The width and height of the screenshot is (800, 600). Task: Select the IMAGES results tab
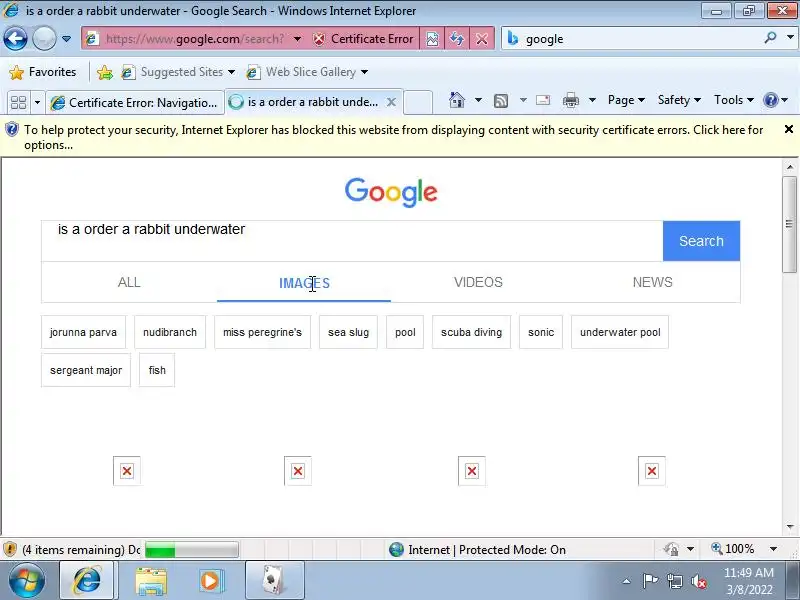(x=304, y=283)
